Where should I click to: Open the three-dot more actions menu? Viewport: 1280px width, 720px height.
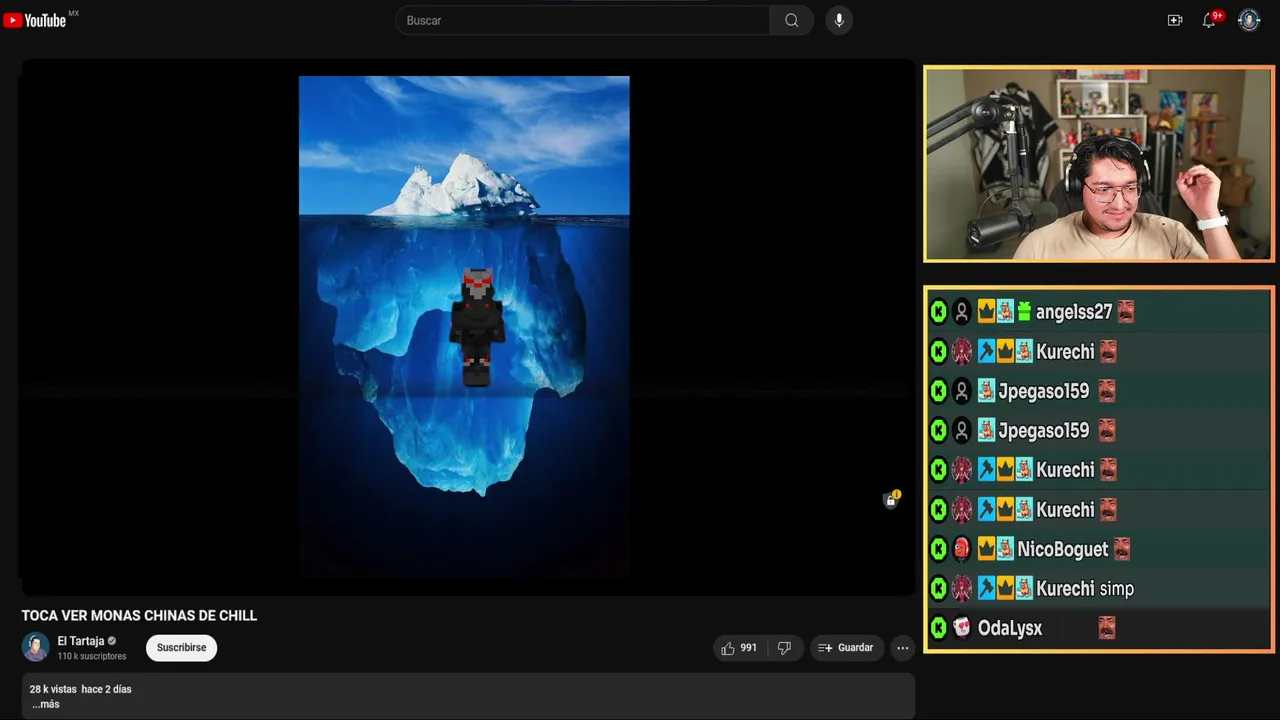coord(902,648)
